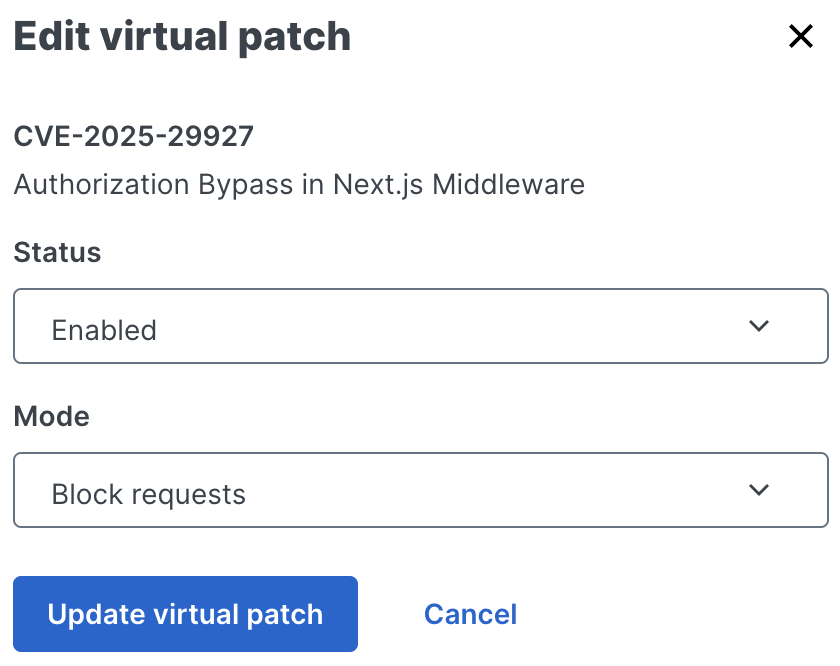
Task: Dismiss the Edit virtual patch dialog via X
Action: [801, 36]
